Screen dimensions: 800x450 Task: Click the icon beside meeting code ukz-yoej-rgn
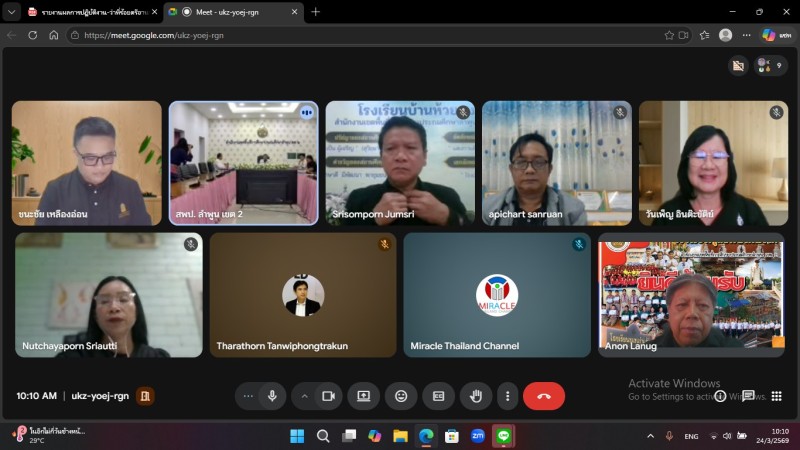coord(145,396)
